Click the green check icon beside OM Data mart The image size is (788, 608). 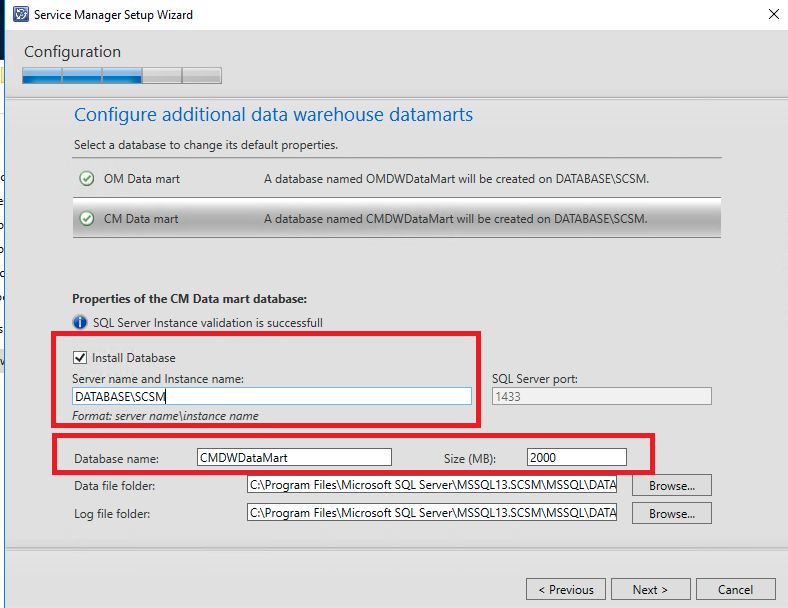click(x=87, y=179)
